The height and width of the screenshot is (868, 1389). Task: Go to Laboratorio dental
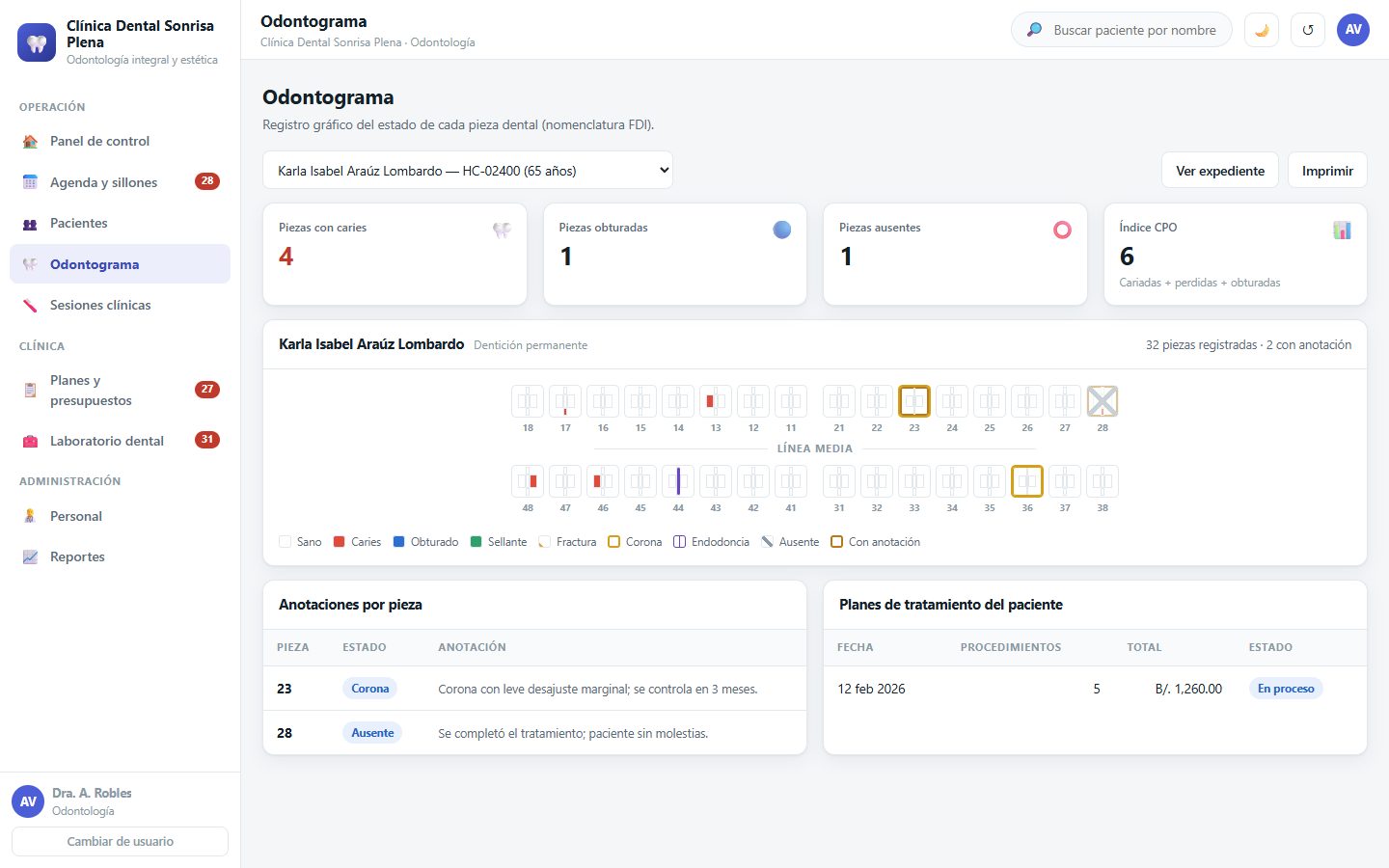point(121,441)
